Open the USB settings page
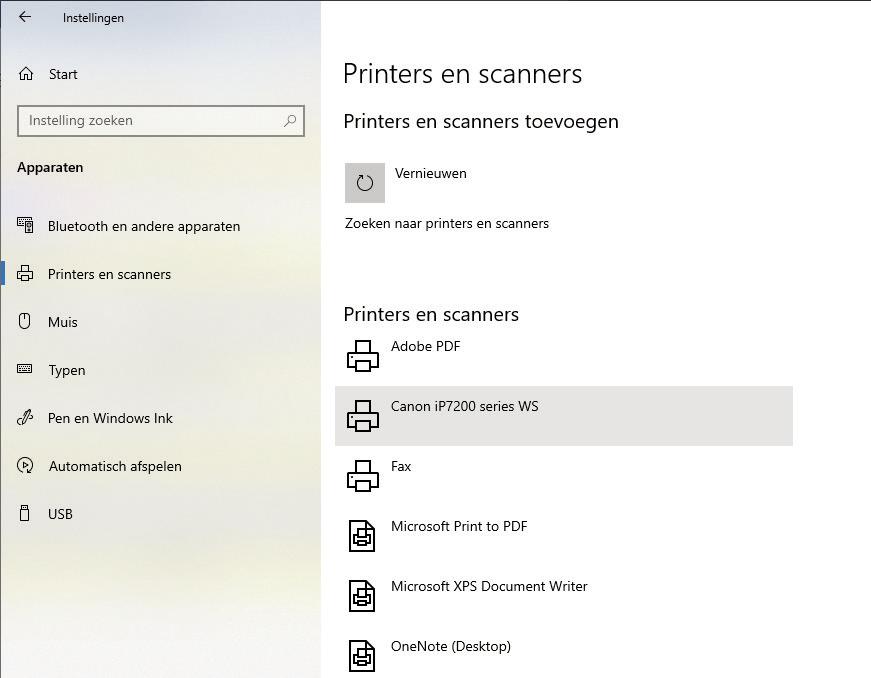Viewport: 871px width, 678px height. tap(60, 514)
